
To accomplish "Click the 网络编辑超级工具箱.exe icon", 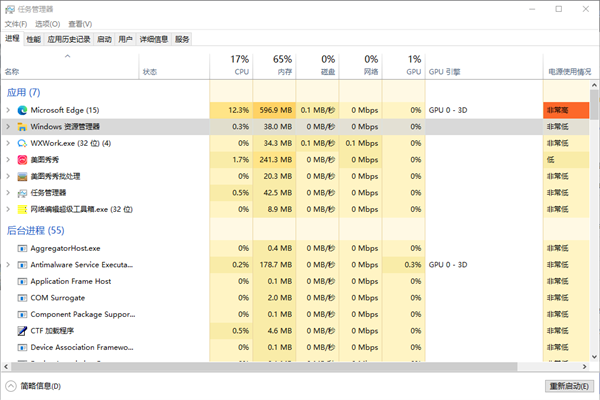I will point(21,209).
